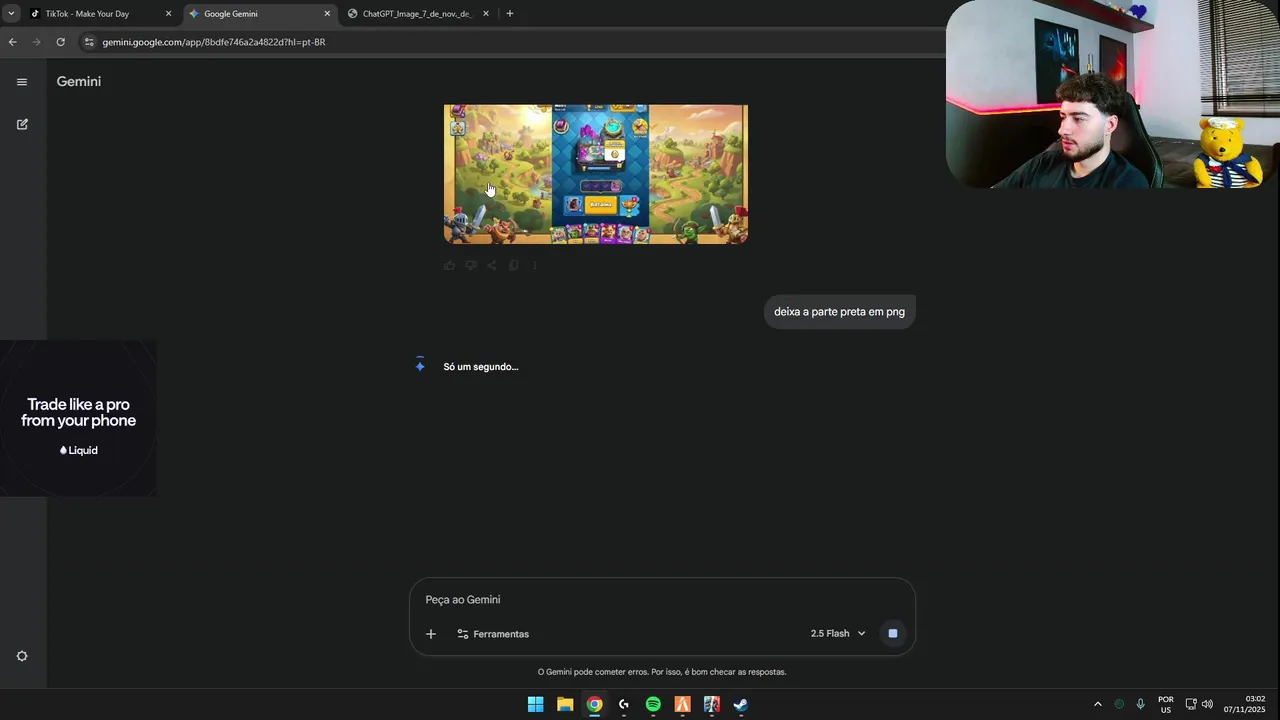
Task: Change the POR US keyboard language
Action: click(x=1165, y=704)
